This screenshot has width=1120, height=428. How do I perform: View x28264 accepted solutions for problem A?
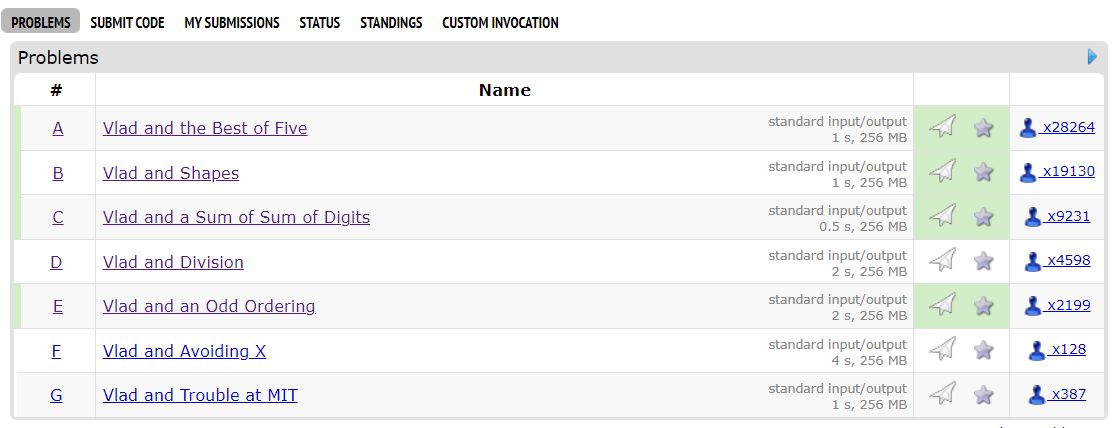(1068, 127)
